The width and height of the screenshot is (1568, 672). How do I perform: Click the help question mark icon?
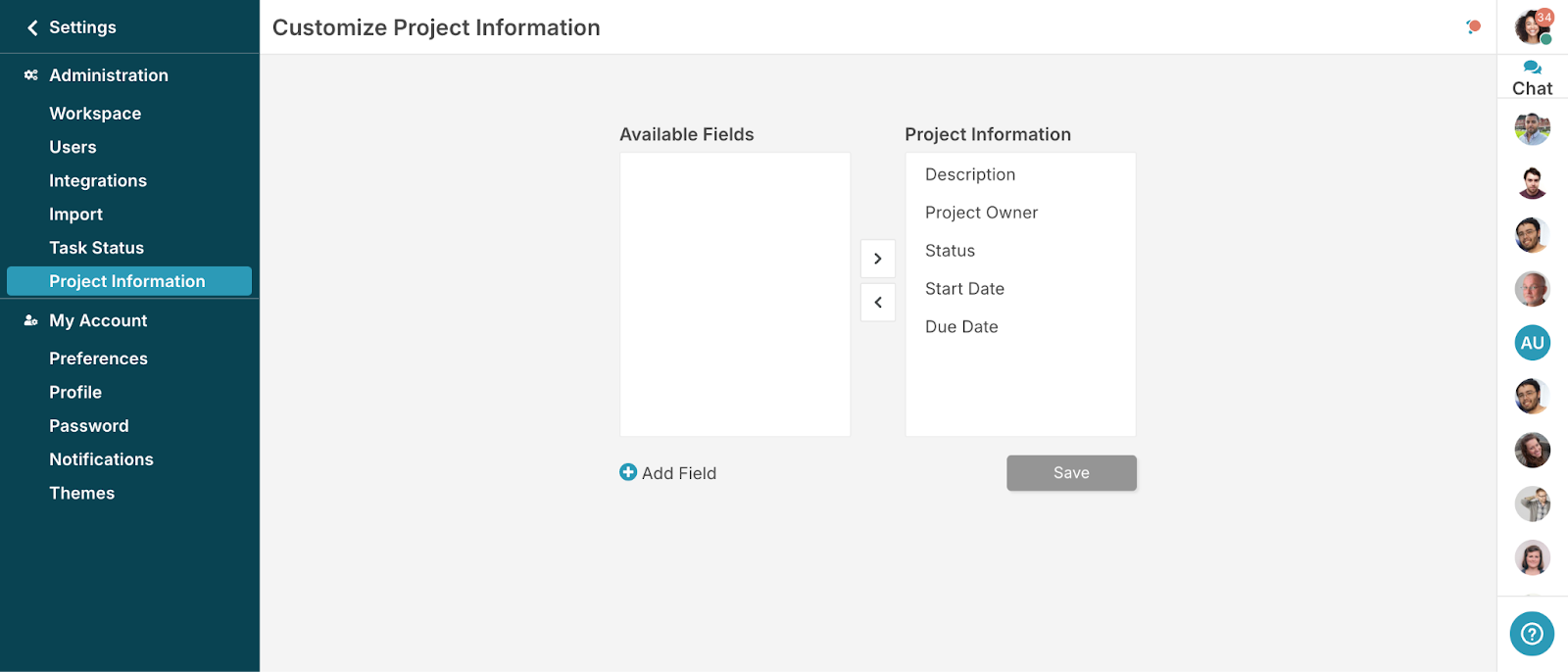coord(1532,634)
